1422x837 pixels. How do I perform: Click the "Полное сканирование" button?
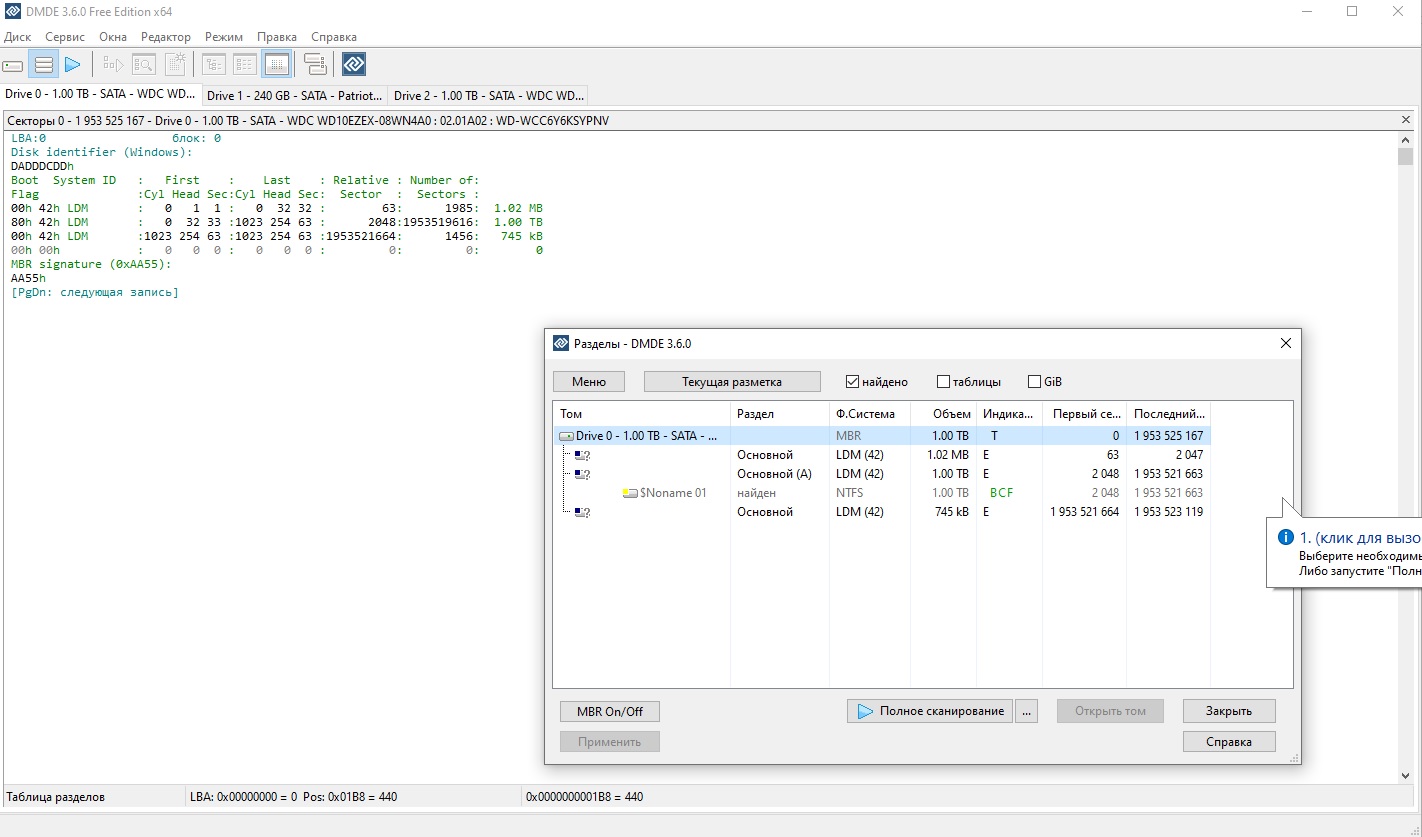click(x=930, y=711)
